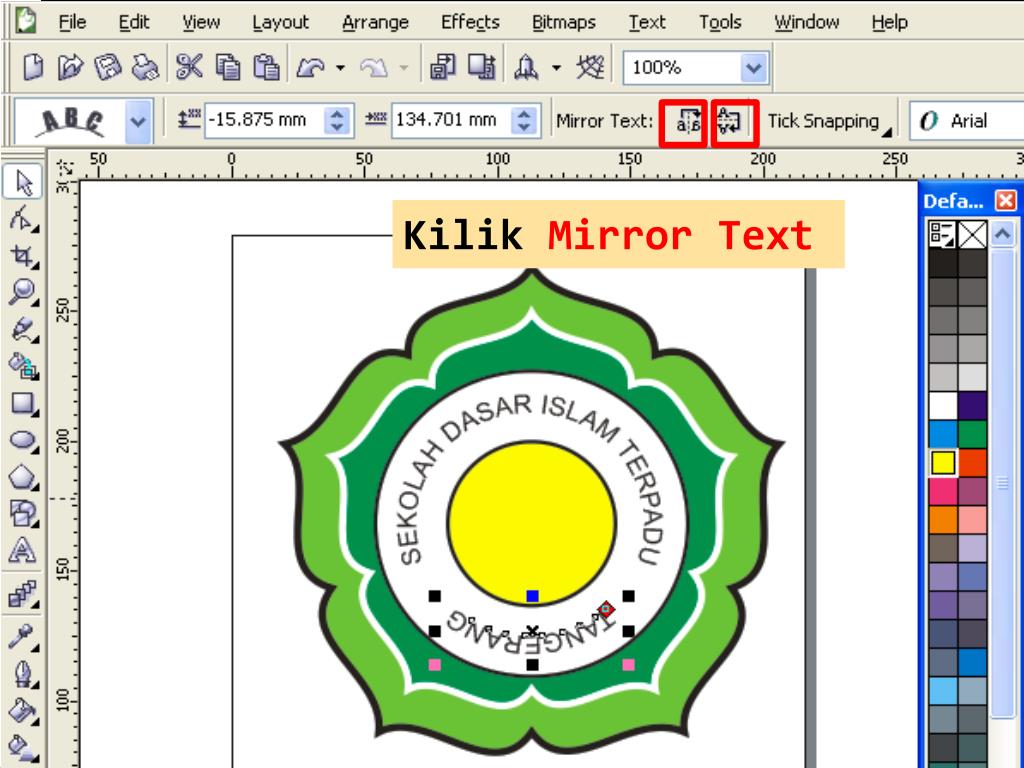Open the Window menu
The image size is (1024, 768).
pyautogui.click(x=807, y=22)
